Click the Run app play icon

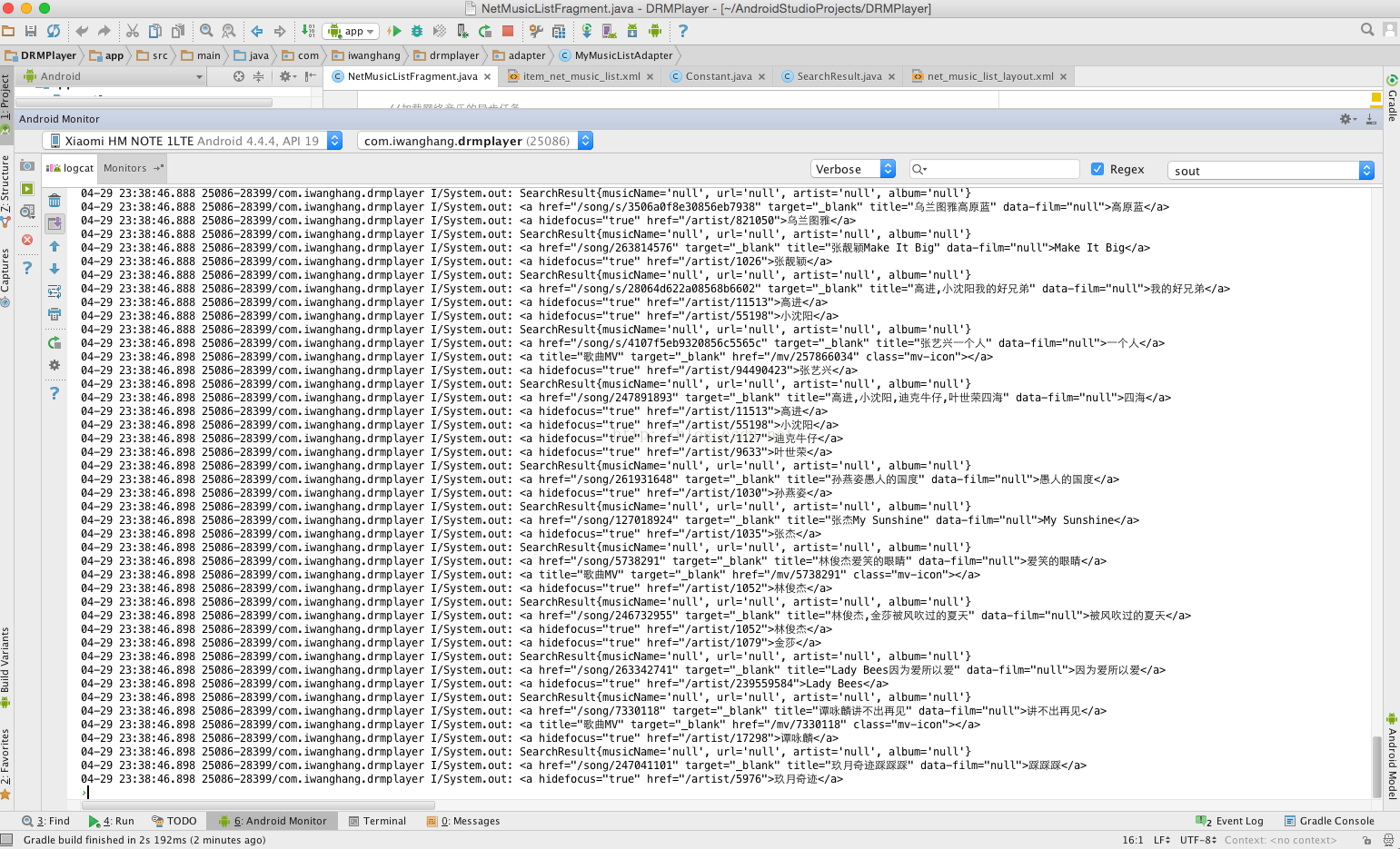(x=394, y=31)
